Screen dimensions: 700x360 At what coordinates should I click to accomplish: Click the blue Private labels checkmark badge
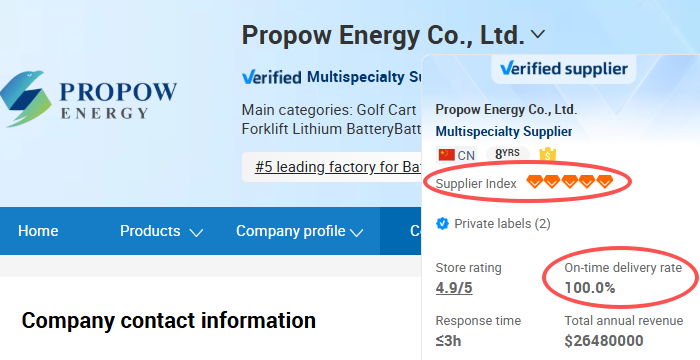tap(442, 223)
